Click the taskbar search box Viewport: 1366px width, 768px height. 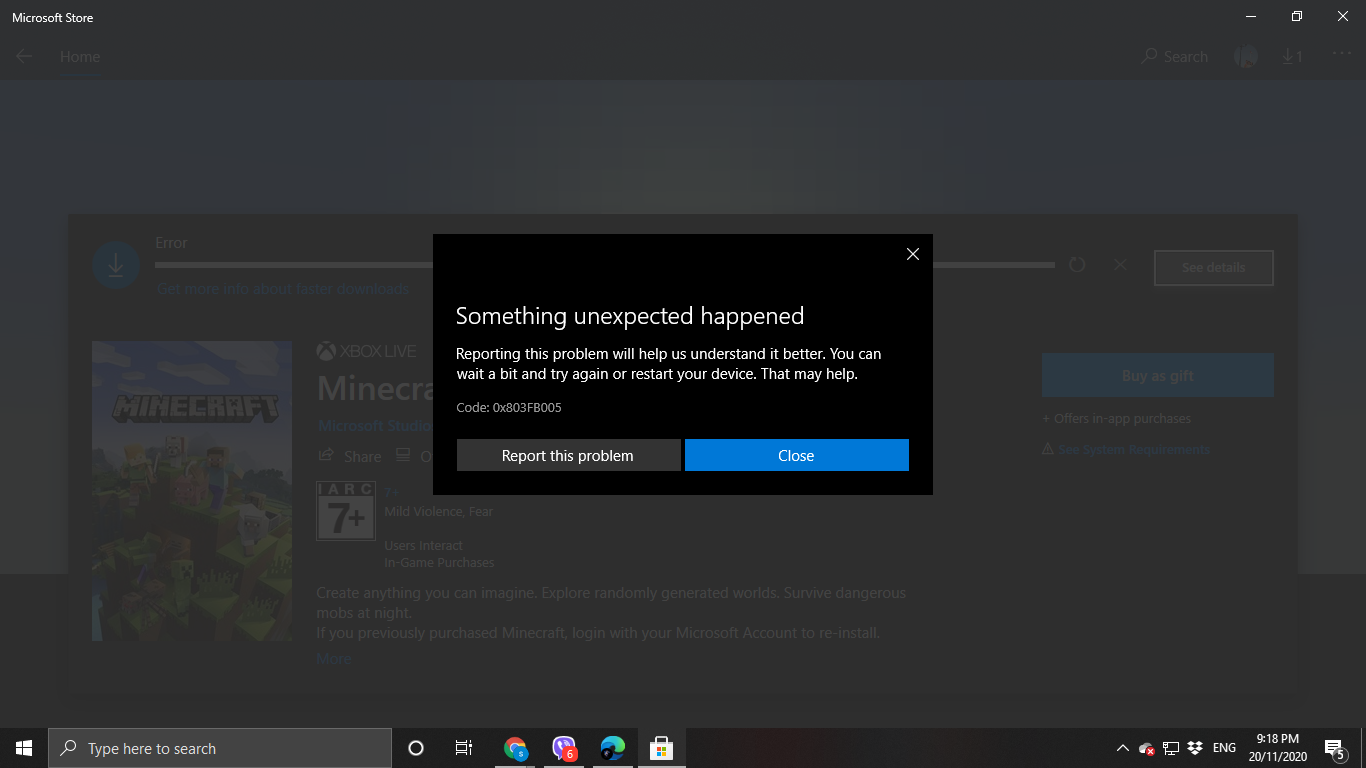tap(220, 748)
